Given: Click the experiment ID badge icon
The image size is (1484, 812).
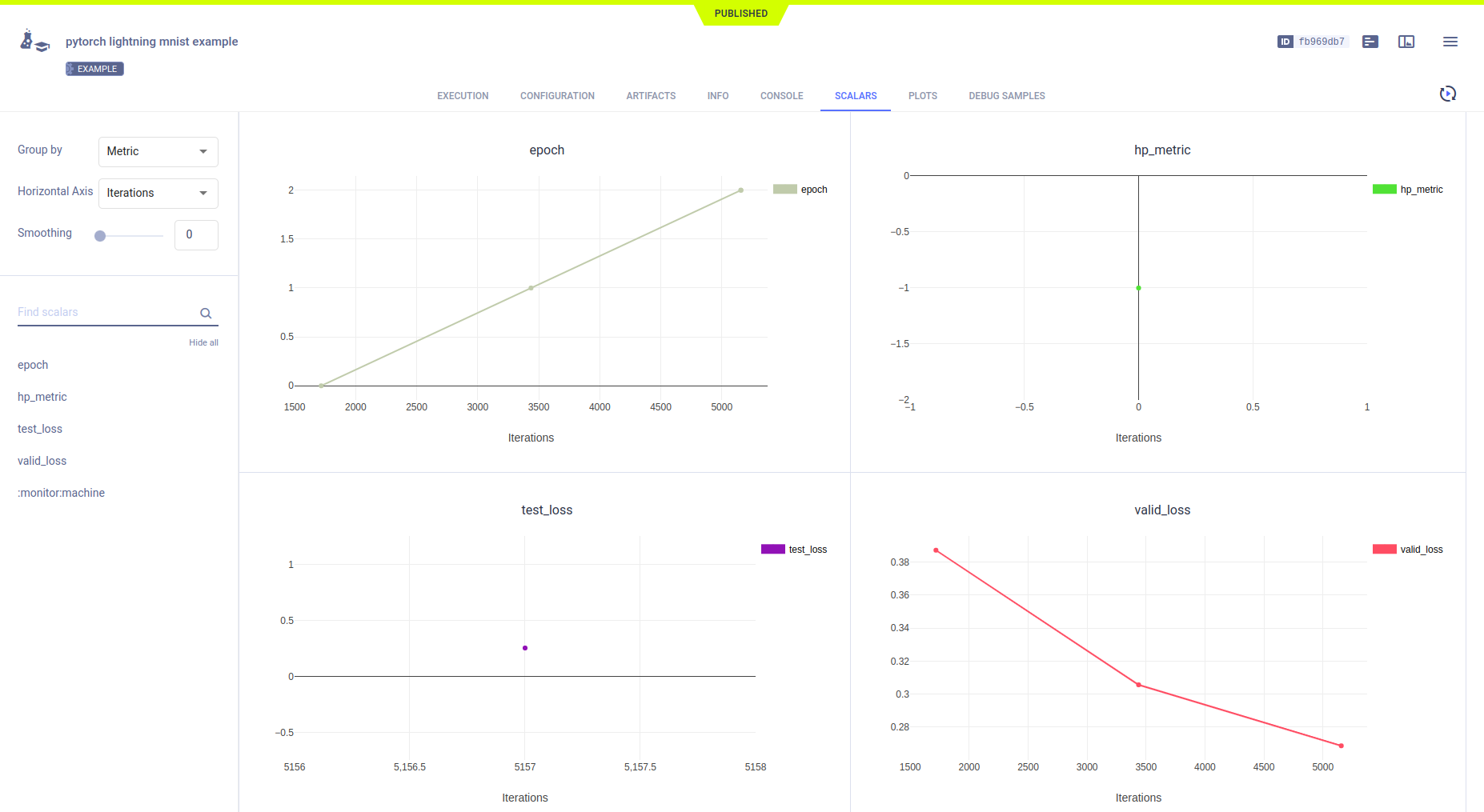Looking at the screenshot, I should coord(1285,42).
